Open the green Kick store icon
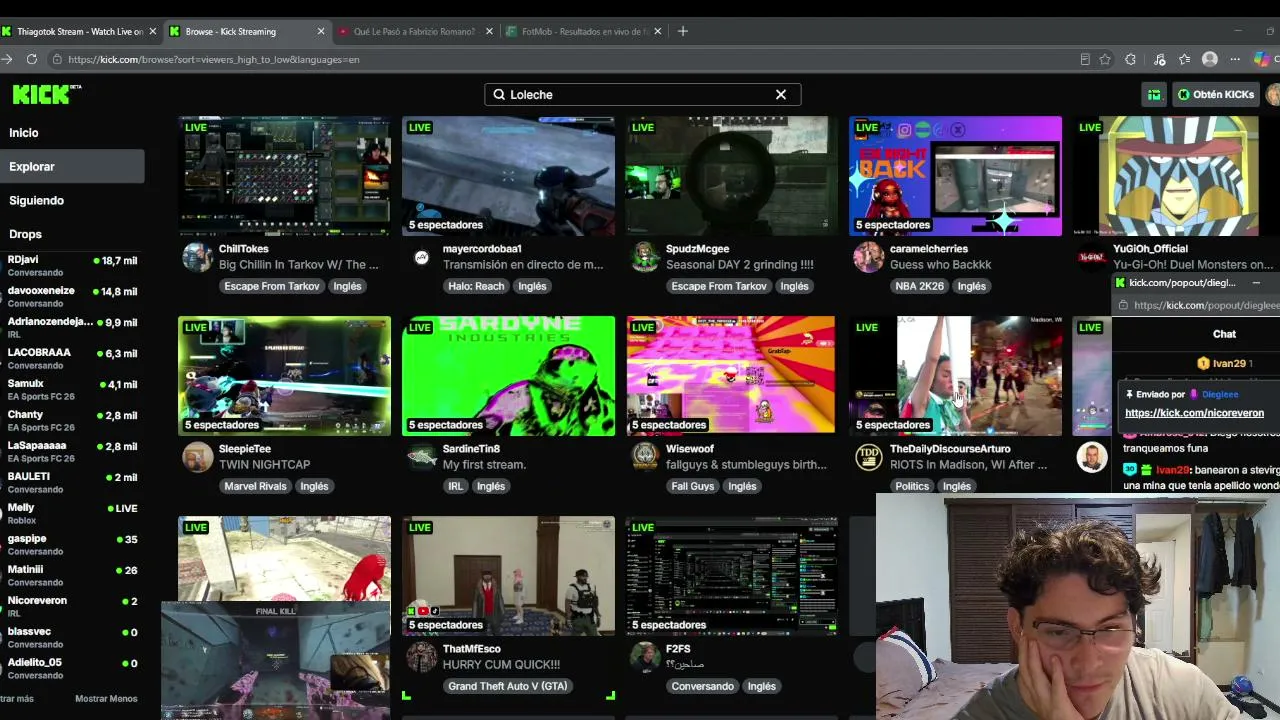This screenshot has width=1280, height=720. (1154, 94)
